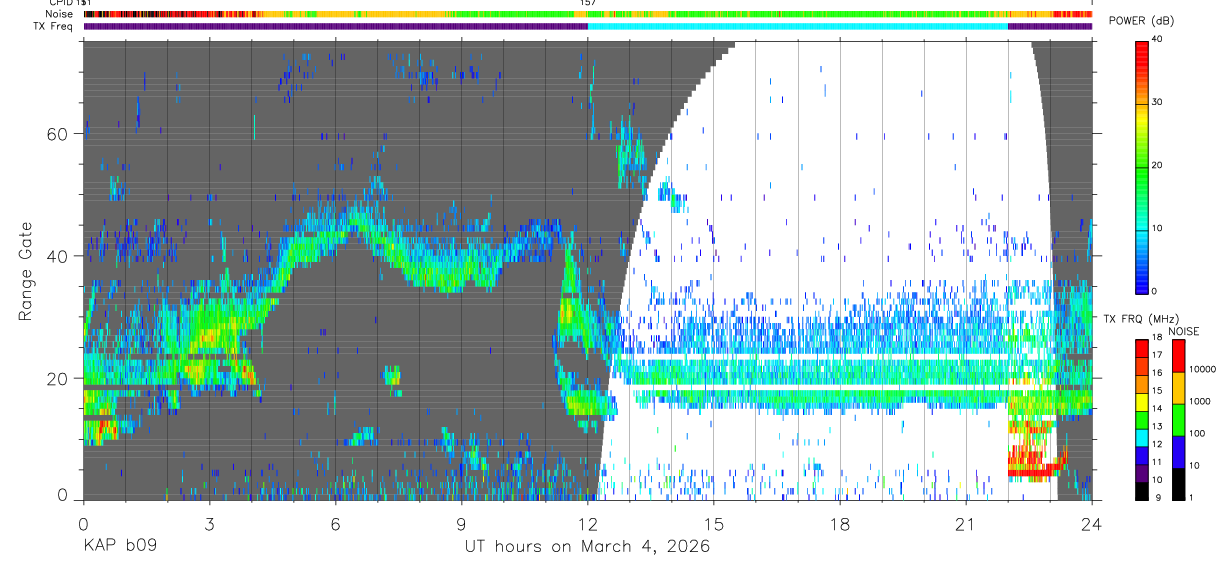Click the 12 label on TX FRQ legend
The width and height of the screenshot is (1228, 567).
[x=1157, y=444]
